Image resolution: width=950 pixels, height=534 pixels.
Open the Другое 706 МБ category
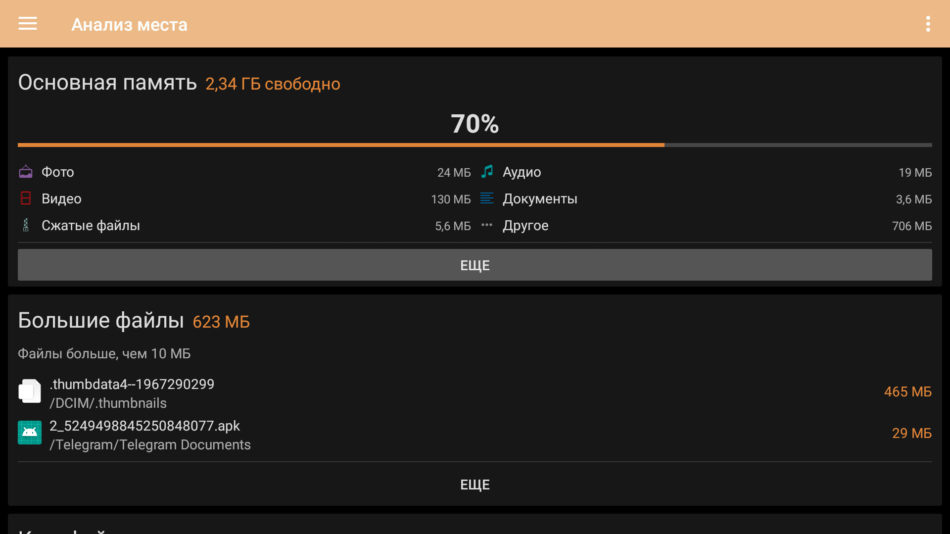pos(706,225)
